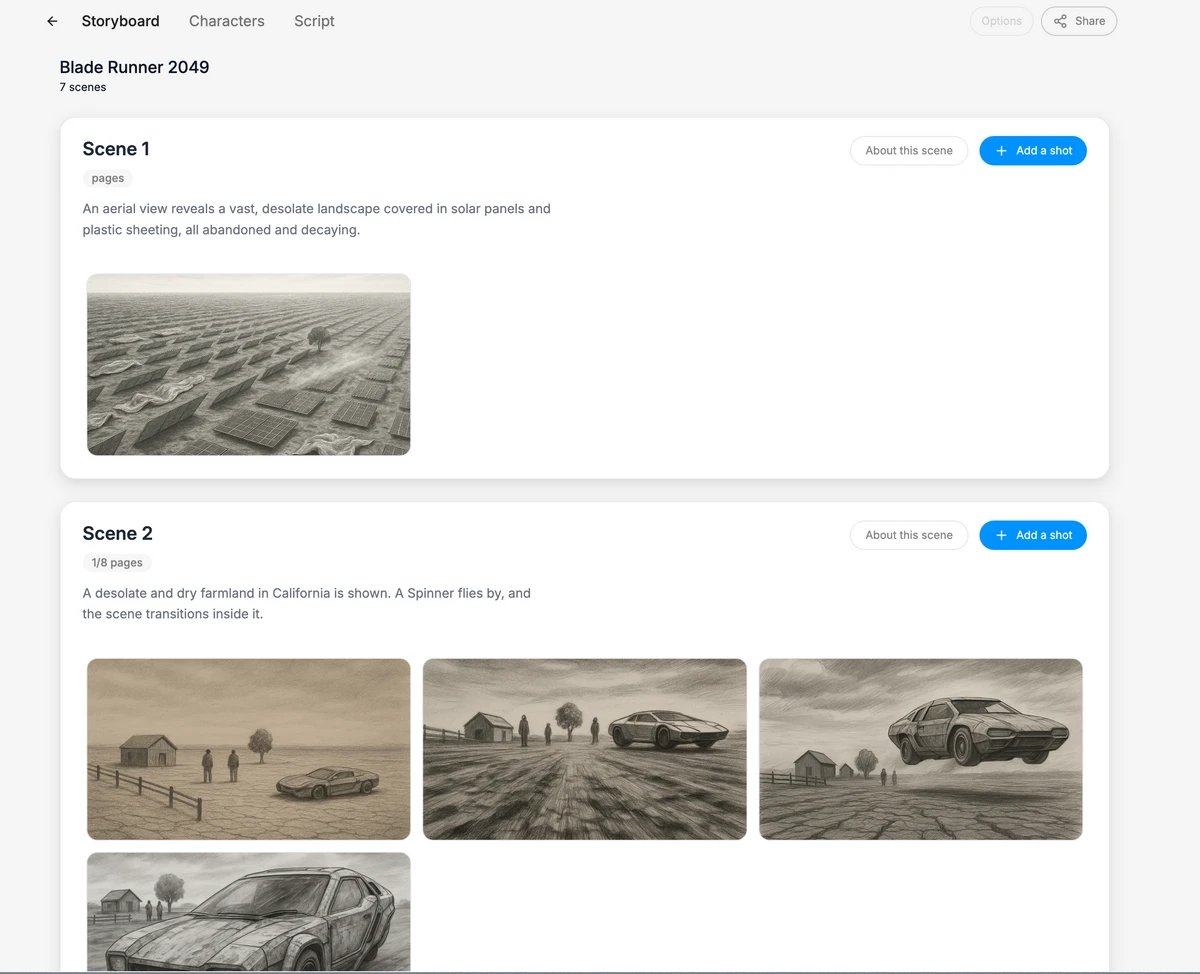Open the Storyboard tab
Viewport: 1200px width, 974px height.
click(120, 21)
